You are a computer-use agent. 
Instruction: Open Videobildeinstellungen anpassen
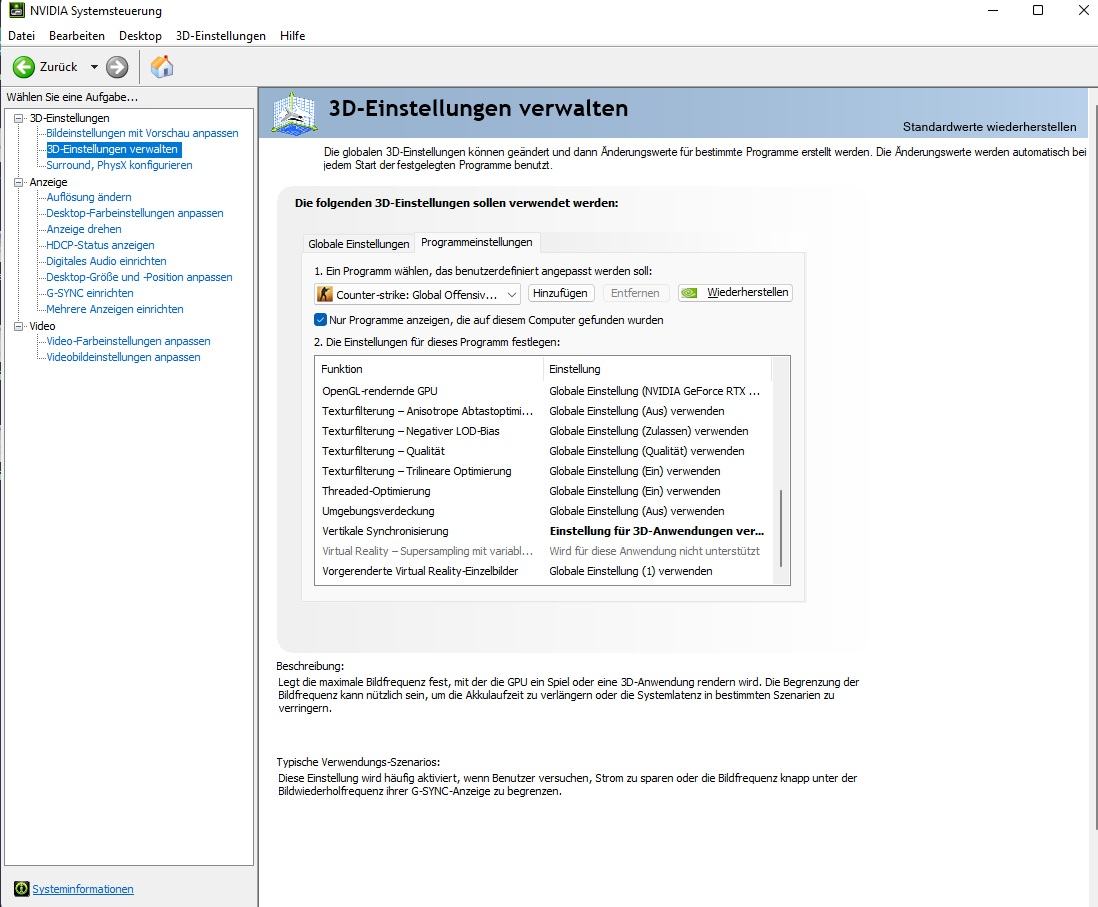click(x=123, y=357)
